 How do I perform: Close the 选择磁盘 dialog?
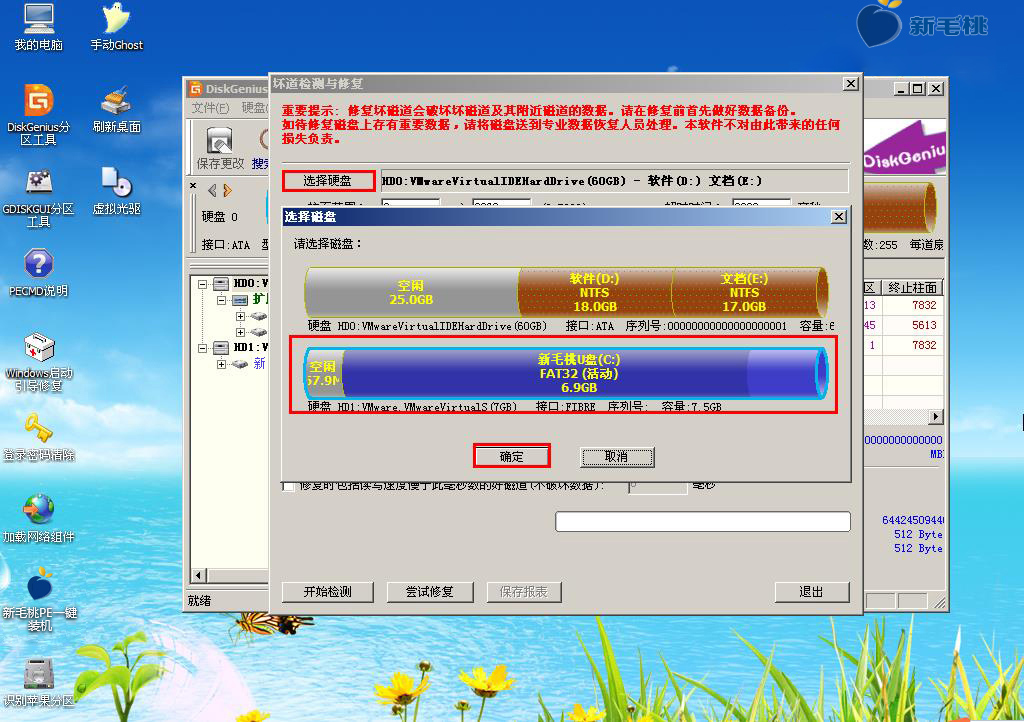click(x=839, y=217)
